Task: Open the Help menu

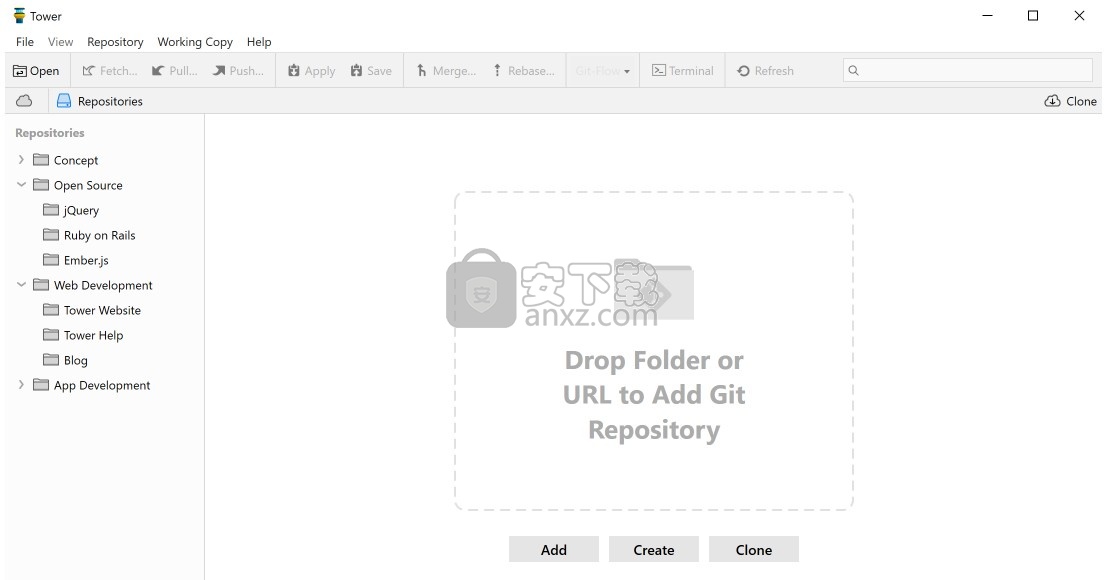Action: pos(259,42)
